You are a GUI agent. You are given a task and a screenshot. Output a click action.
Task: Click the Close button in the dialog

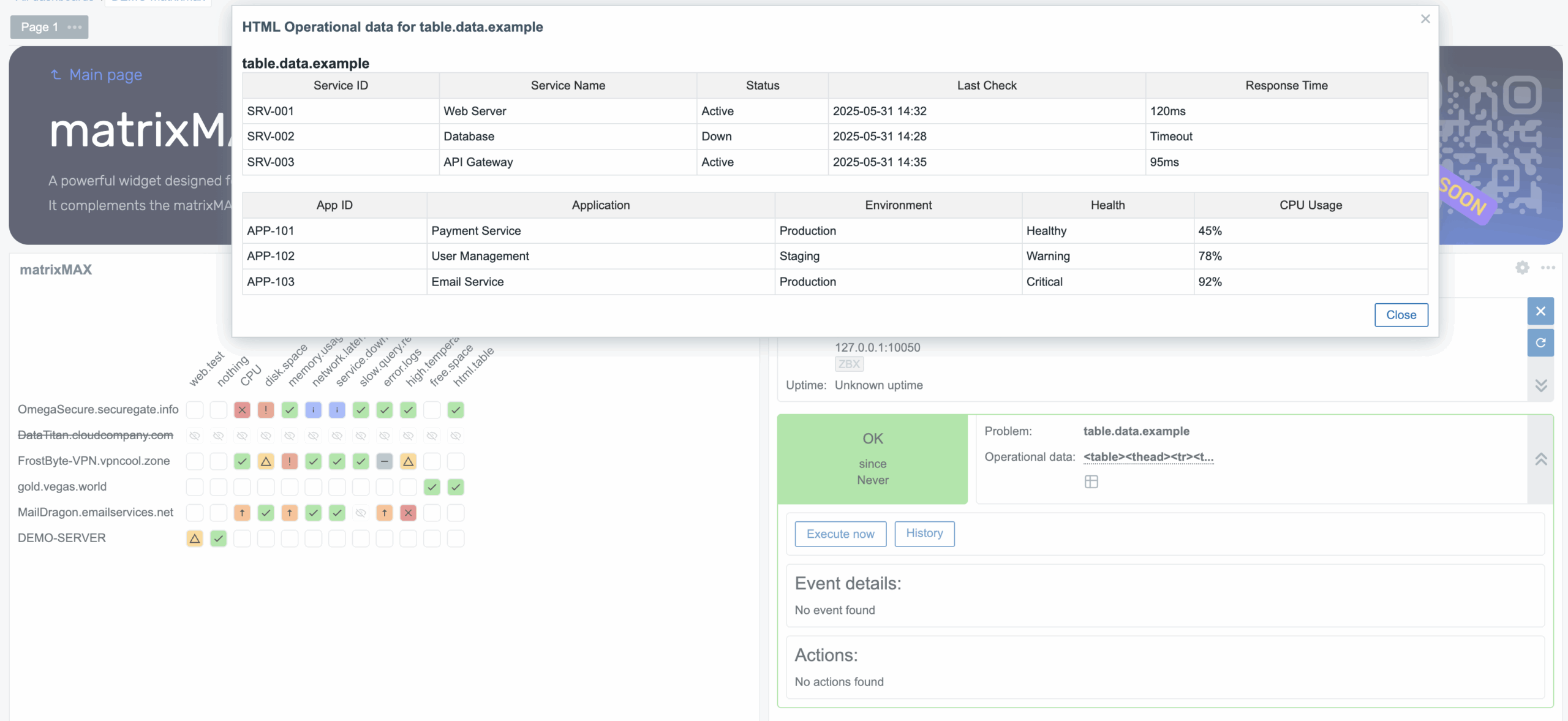click(x=1401, y=315)
